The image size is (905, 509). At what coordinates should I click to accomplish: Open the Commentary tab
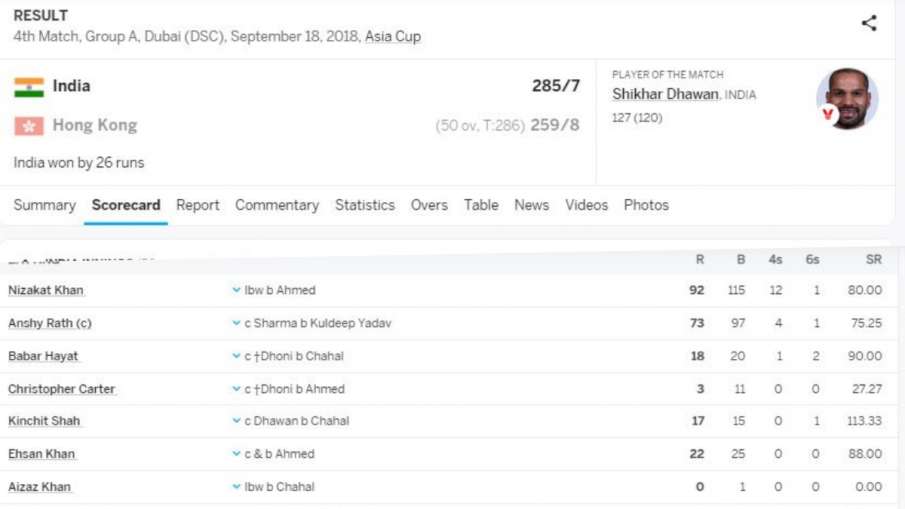coord(277,205)
